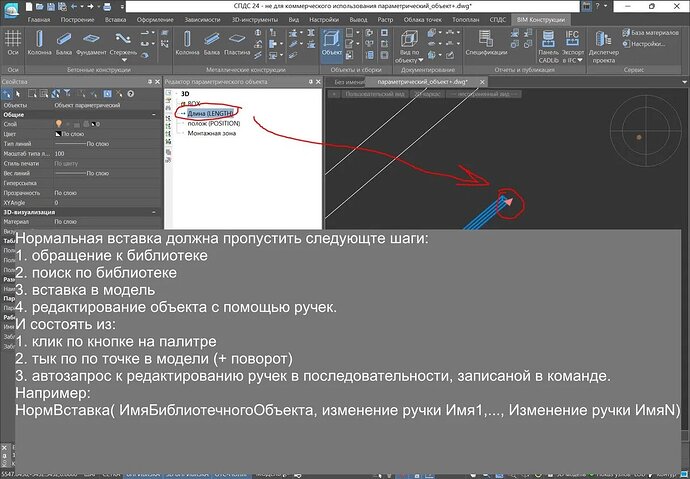Screen dimensions: 690x479
Task: Click the Цвет По слою color swatch
Action: click(x=59, y=133)
